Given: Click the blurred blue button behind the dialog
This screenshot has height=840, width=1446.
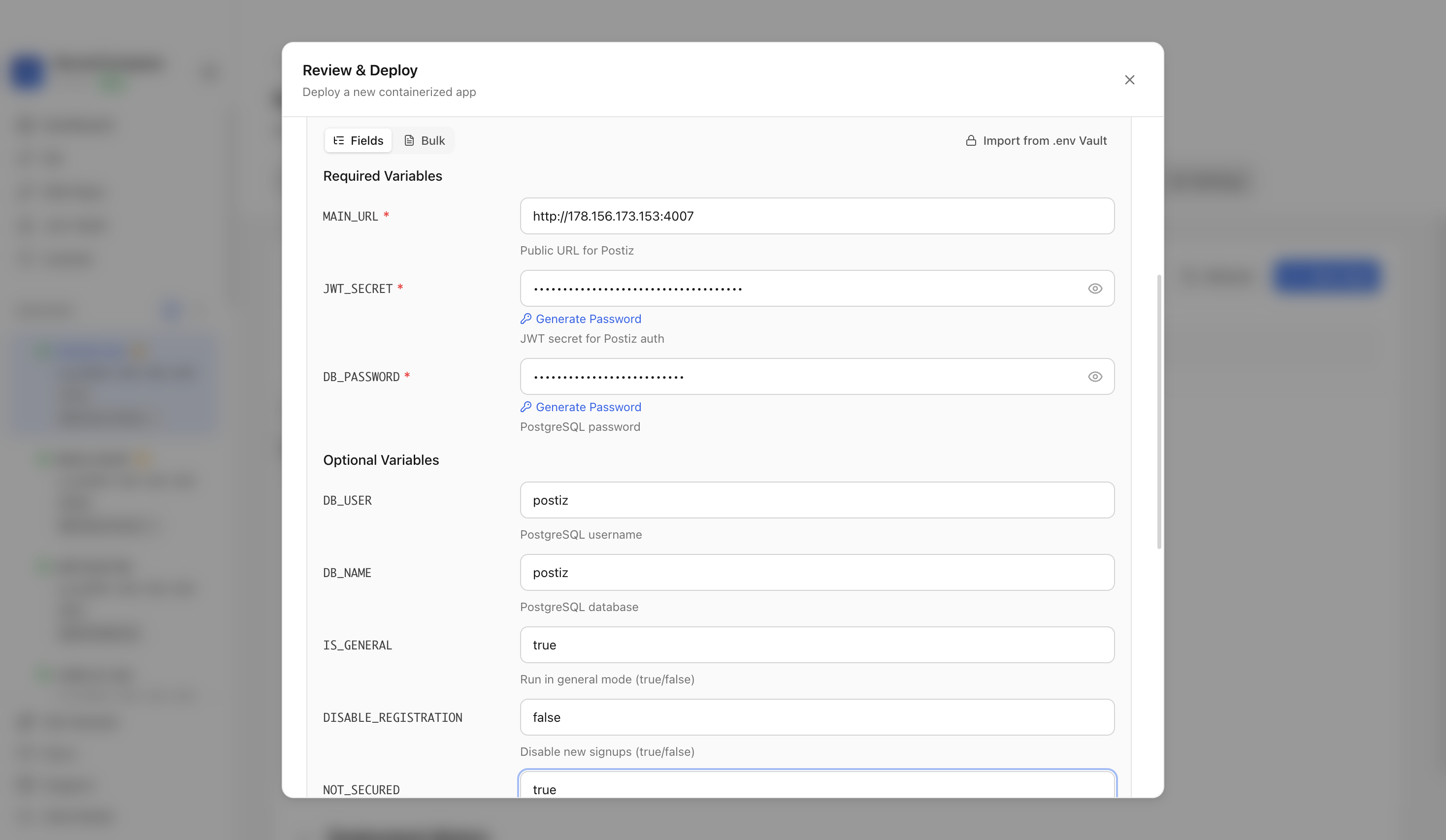Looking at the screenshot, I should click(1327, 276).
